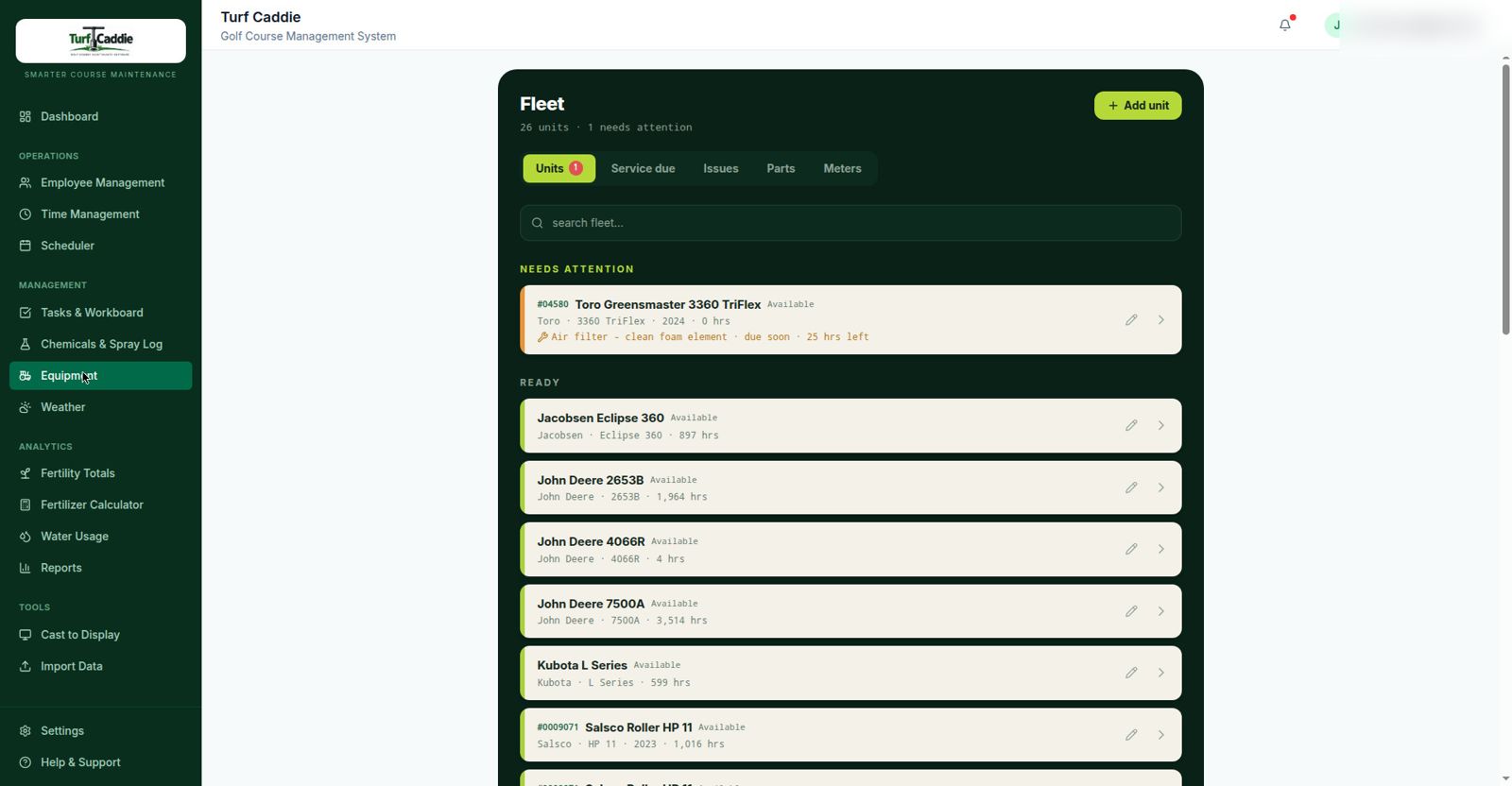1512x786 pixels.
Task: Open Tasks & Workboard
Action: coord(101,313)
